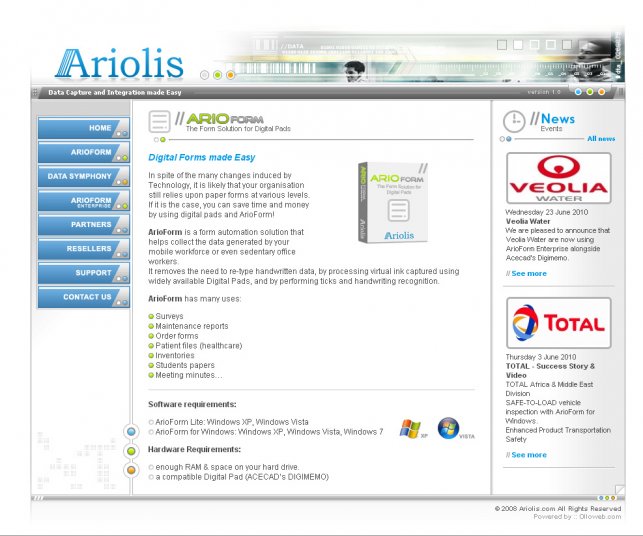Click 'ArioForm Lite: Windows XP, Windows Vista' line
643x536 pixels.
(232, 422)
